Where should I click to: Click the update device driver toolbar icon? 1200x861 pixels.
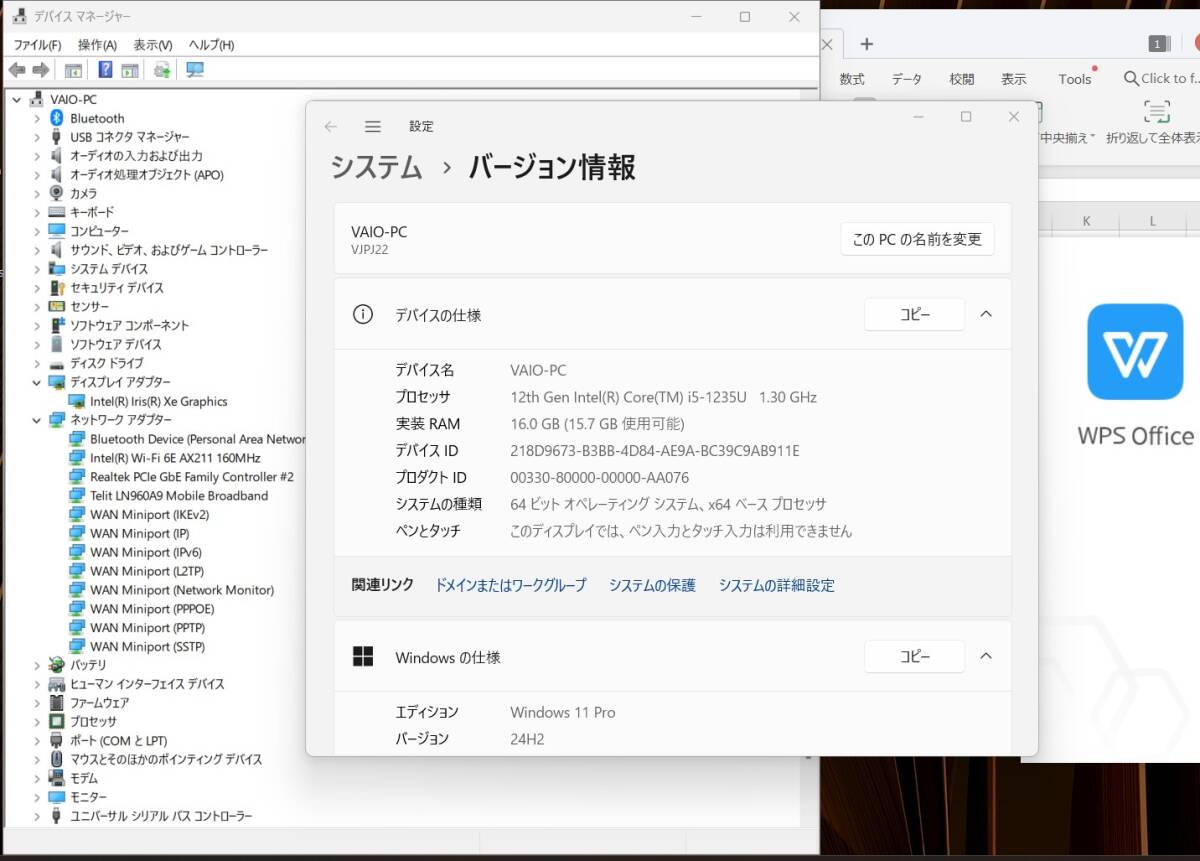(x=161, y=70)
